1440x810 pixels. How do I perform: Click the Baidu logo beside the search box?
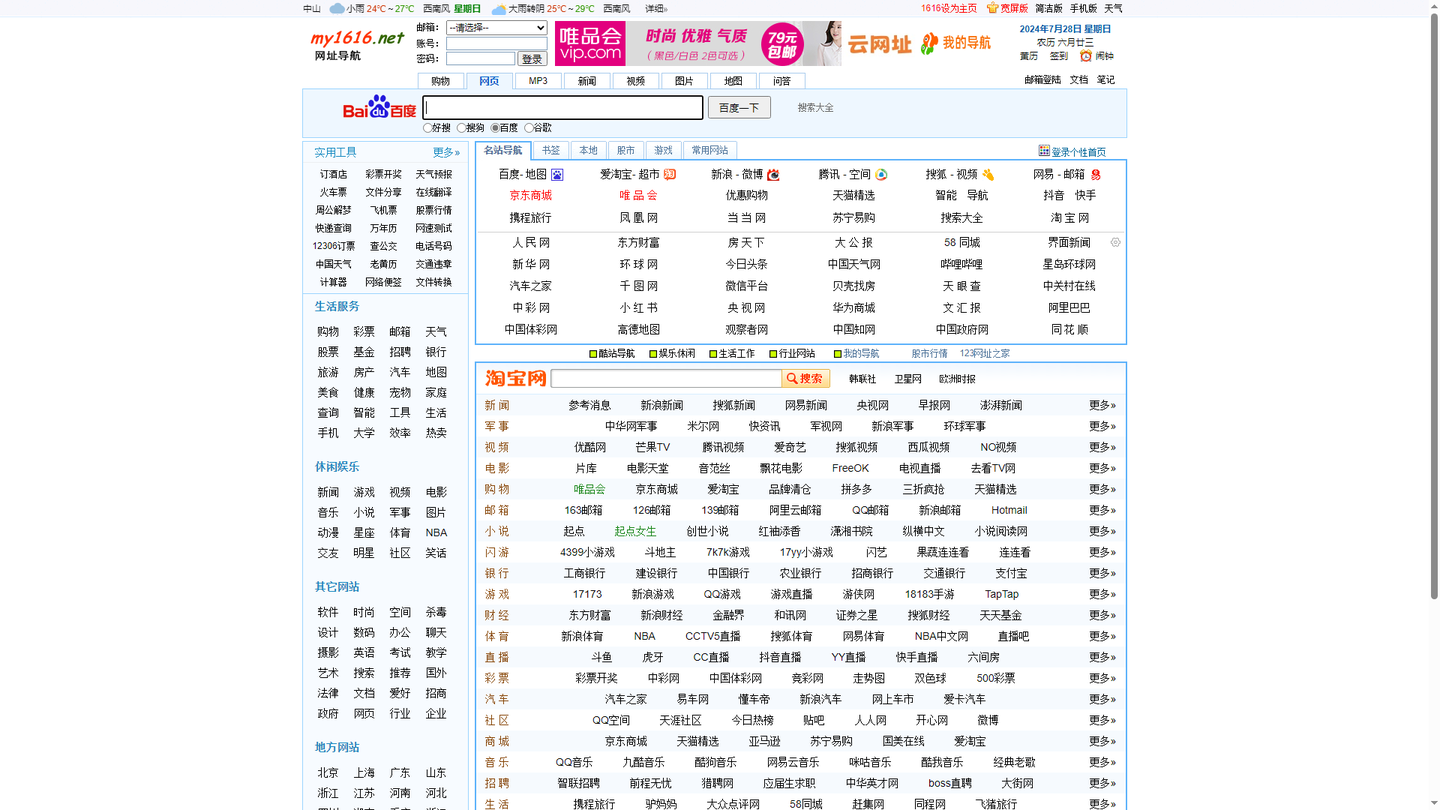pyautogui.click(x=379, y=108)
